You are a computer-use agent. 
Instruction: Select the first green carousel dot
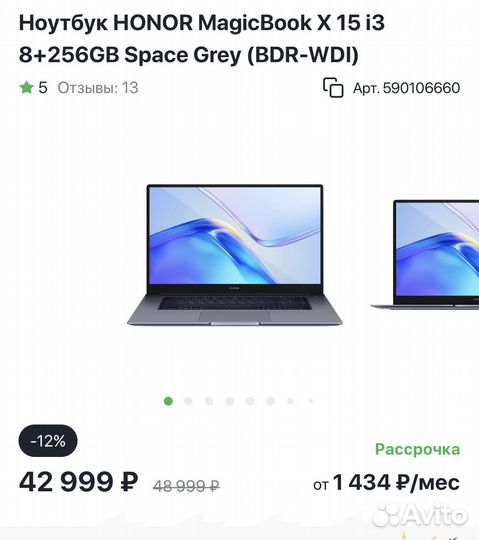(168, 401)
